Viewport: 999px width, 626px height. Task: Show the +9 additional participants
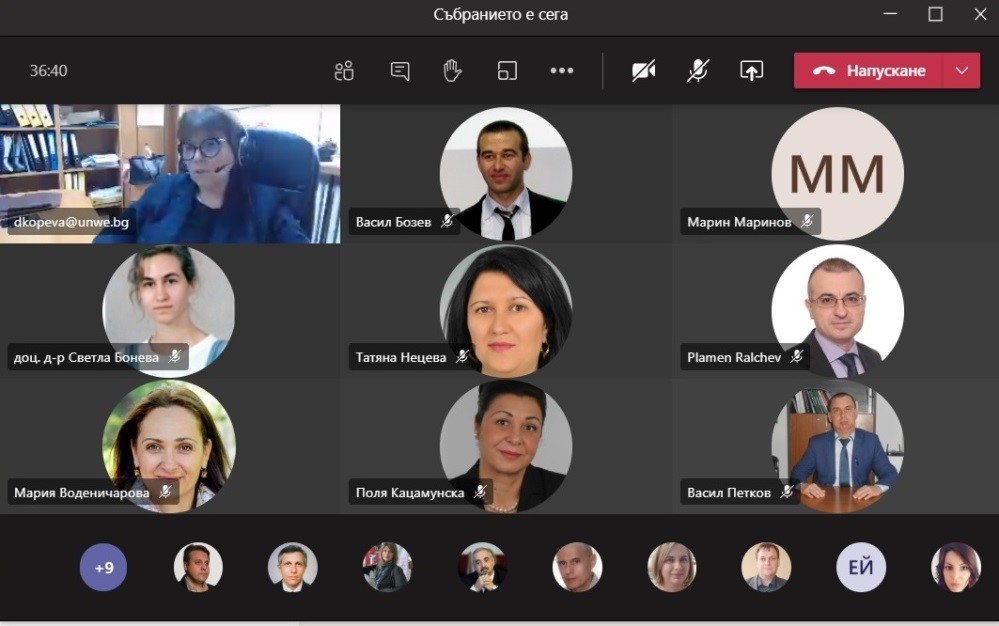[103, 567]
